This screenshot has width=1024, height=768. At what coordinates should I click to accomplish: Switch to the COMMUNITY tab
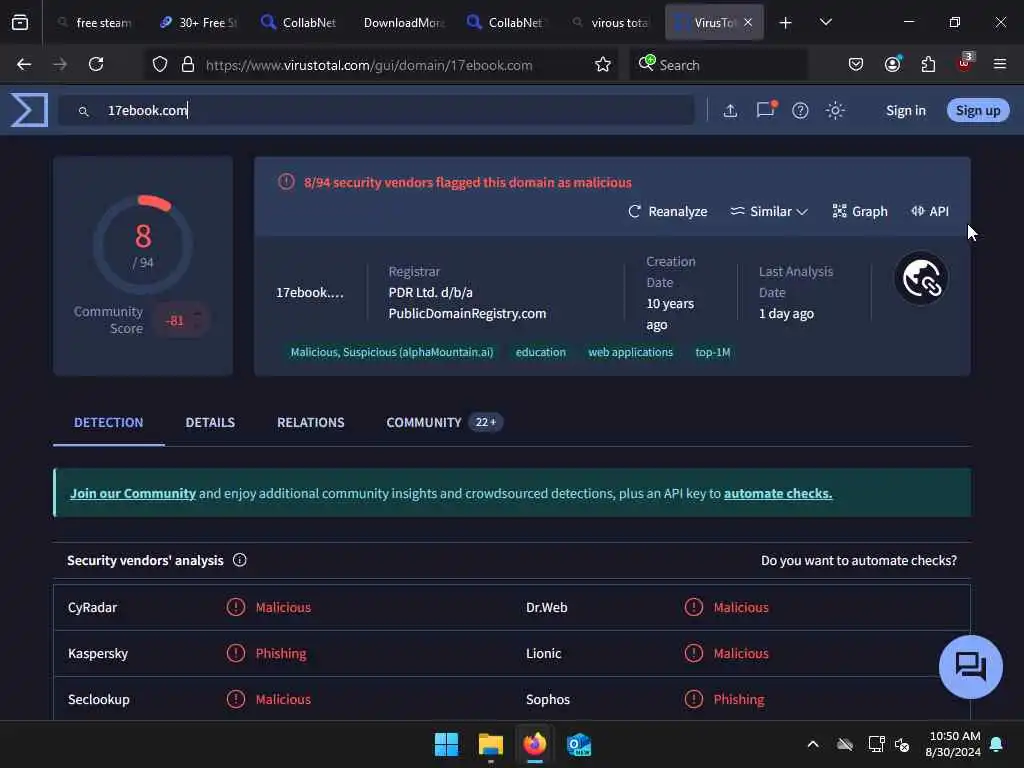[445, 423]
